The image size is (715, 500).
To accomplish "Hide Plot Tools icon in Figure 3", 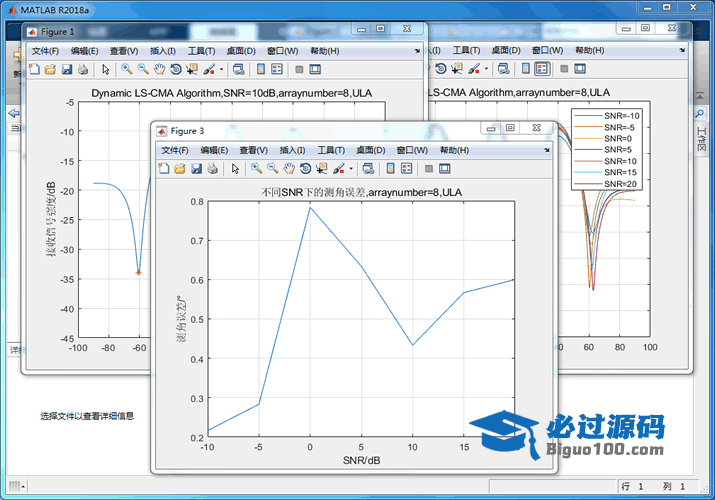I will point(429,169).
